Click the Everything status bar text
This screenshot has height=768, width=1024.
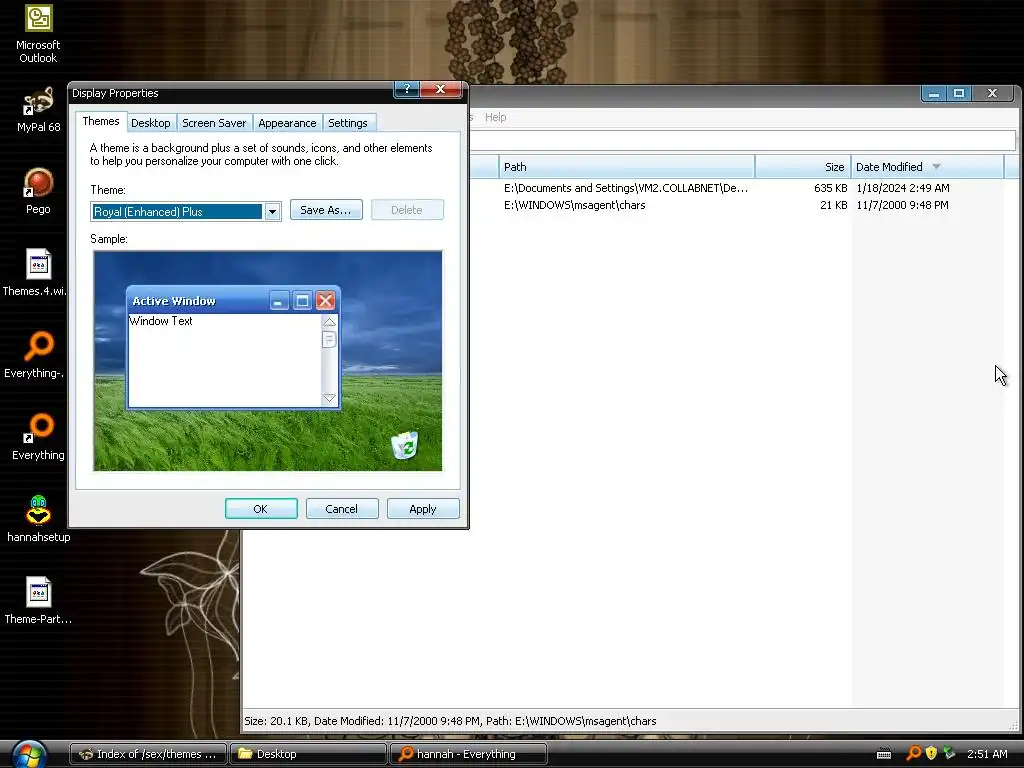pos(450,721)
